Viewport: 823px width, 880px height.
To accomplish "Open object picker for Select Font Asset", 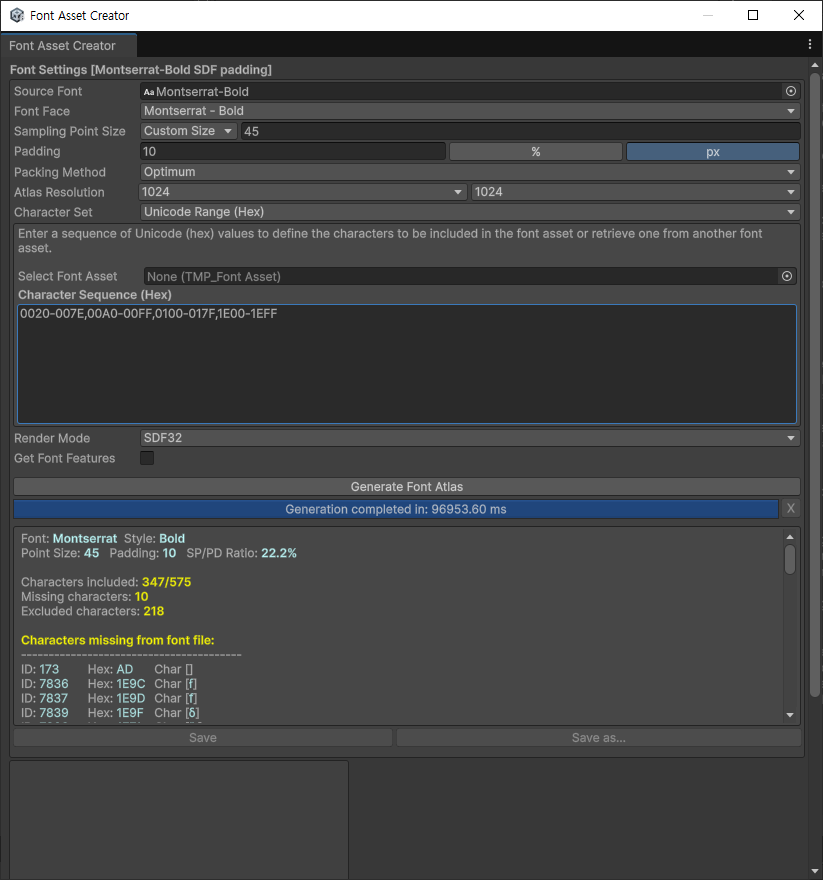I will click(787, 276).
